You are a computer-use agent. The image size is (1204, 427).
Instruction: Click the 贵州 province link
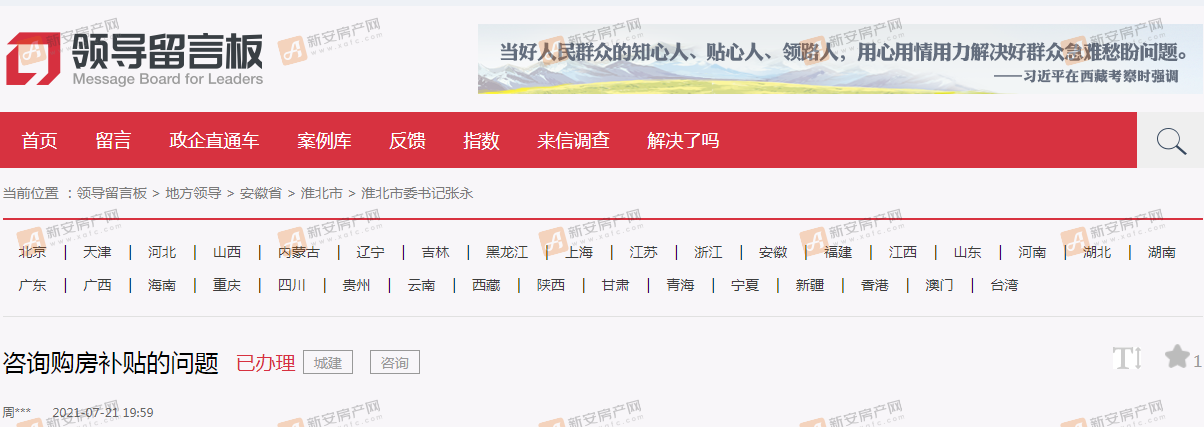click(x=357, y=285)
